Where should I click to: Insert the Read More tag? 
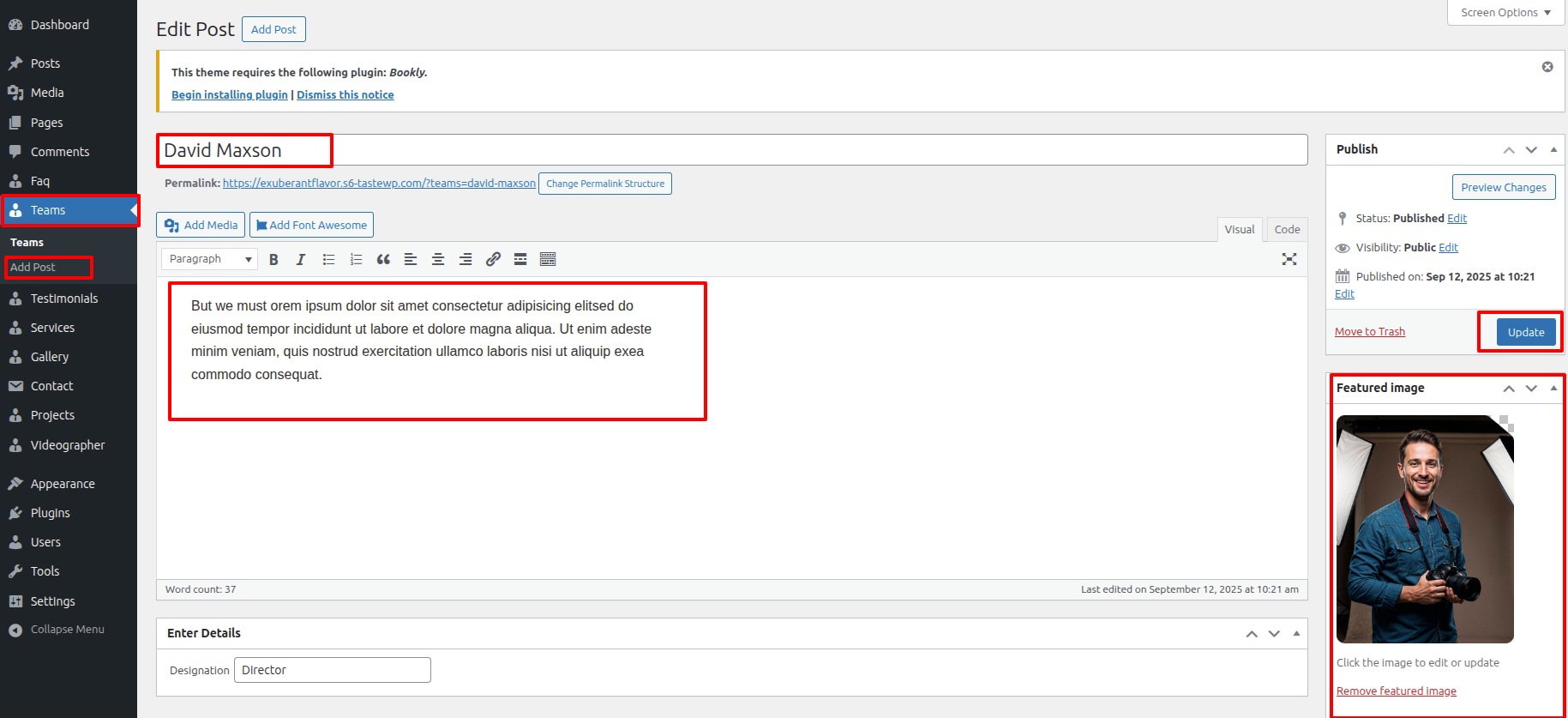520,259
